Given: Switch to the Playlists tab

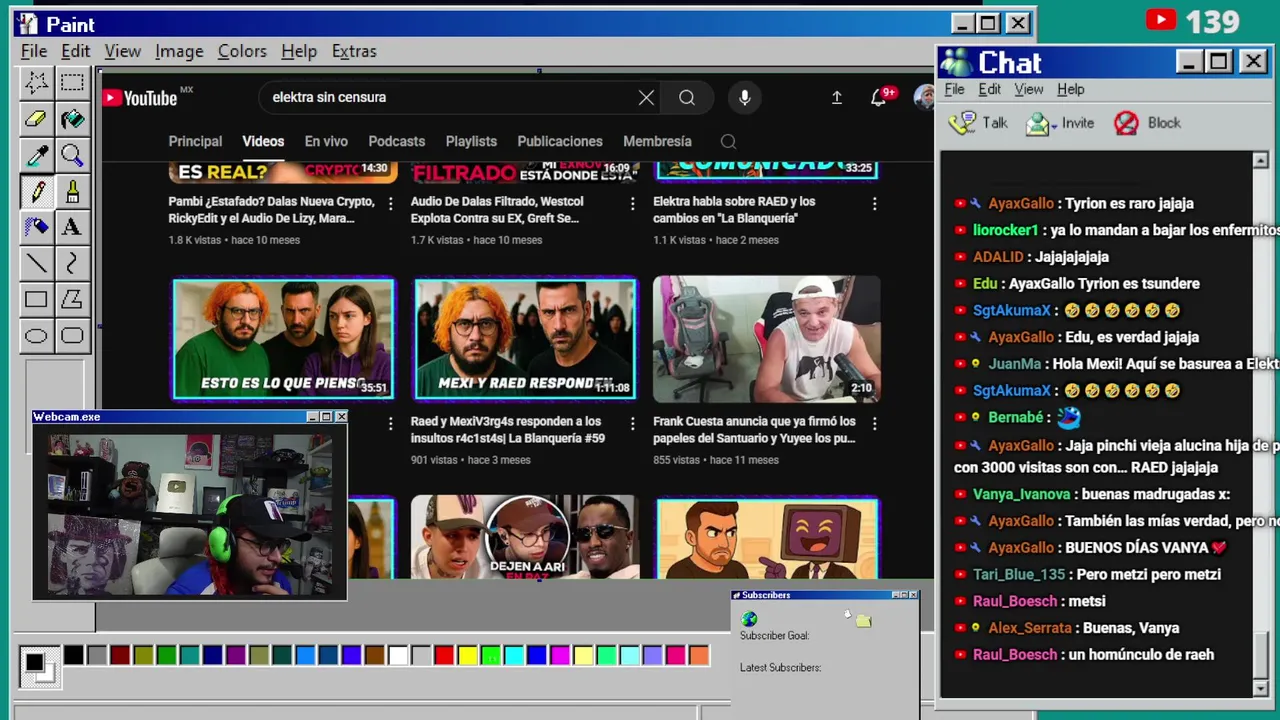Looking at the screenshot, I should coord(471,142).
